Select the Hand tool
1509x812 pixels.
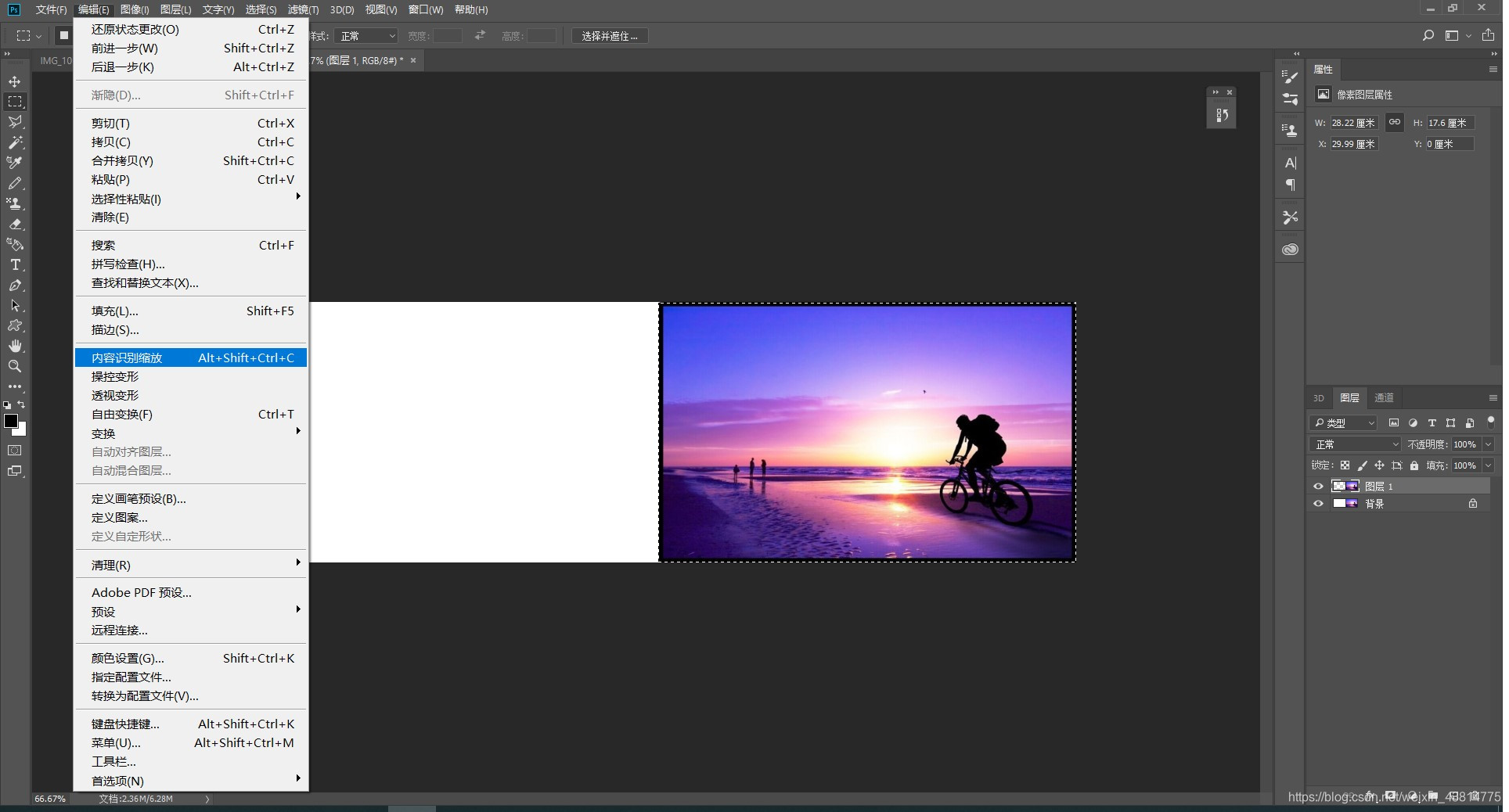click(15, 346)
